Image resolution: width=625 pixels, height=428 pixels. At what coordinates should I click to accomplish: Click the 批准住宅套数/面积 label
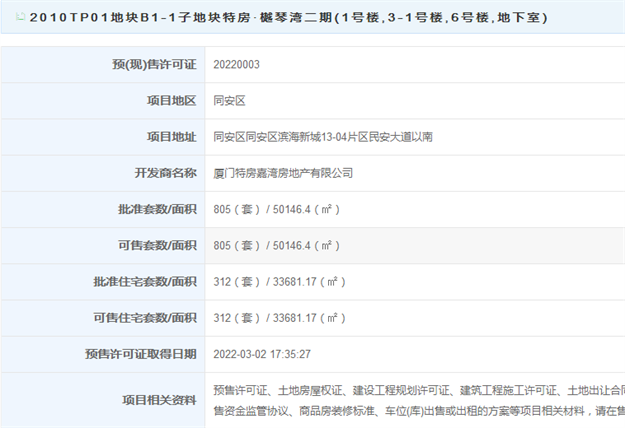tap(145, 282)
